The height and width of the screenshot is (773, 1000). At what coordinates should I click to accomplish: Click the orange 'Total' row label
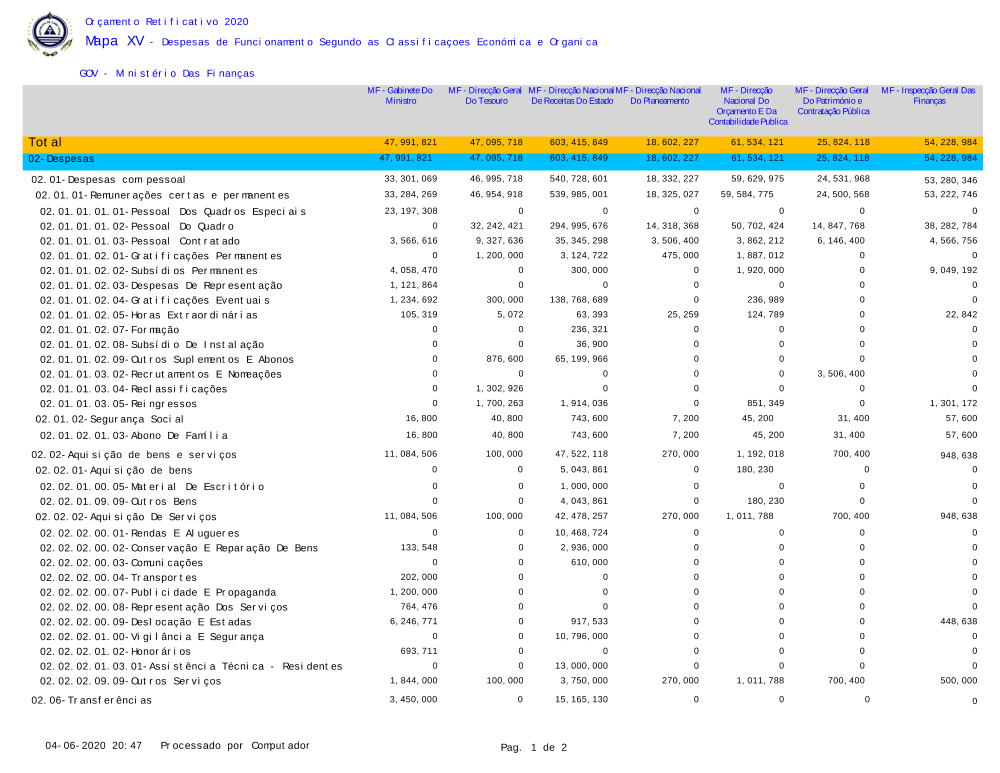click(45, 143)
